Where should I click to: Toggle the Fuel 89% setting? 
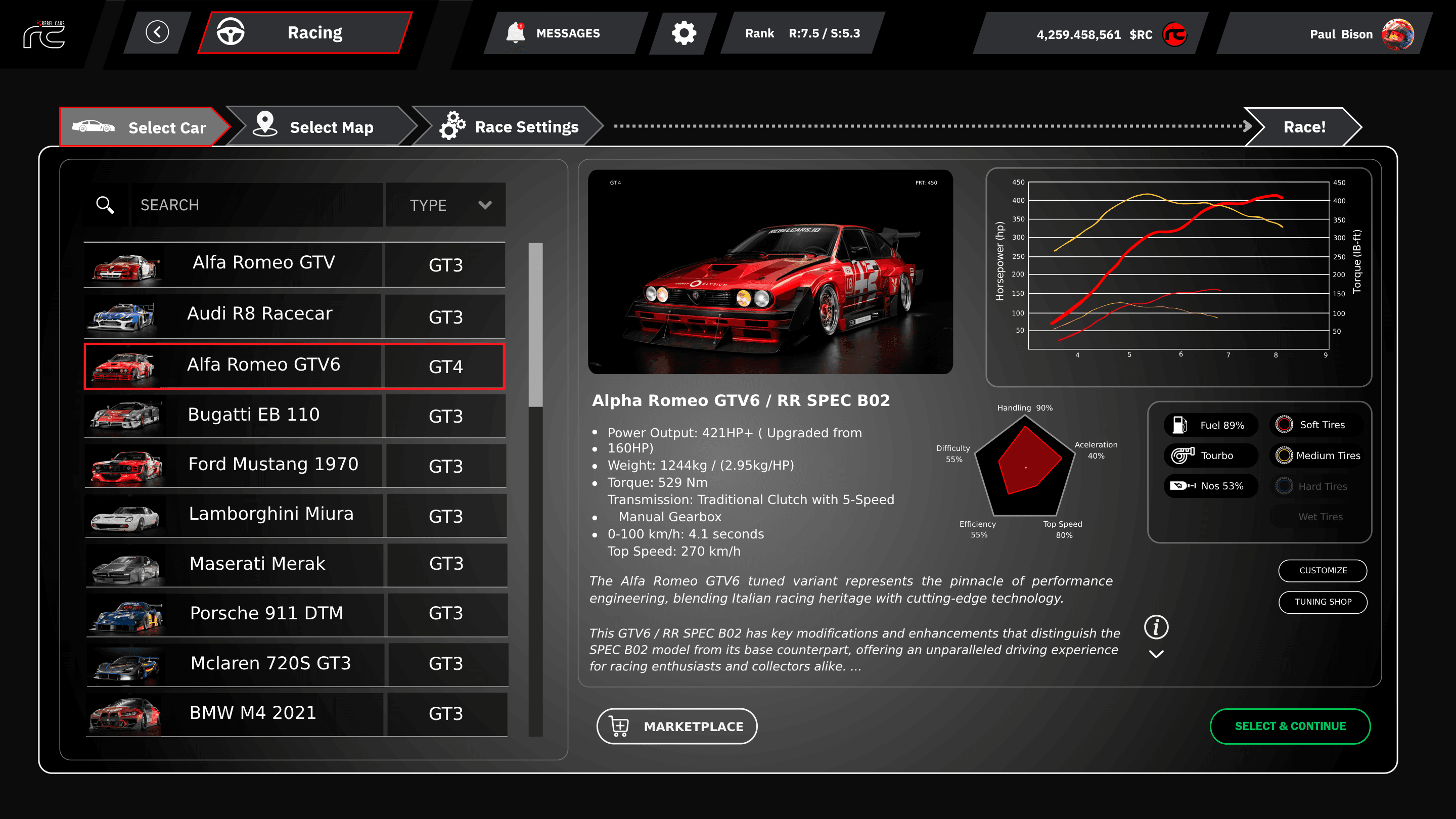[x=1211, y=425]
